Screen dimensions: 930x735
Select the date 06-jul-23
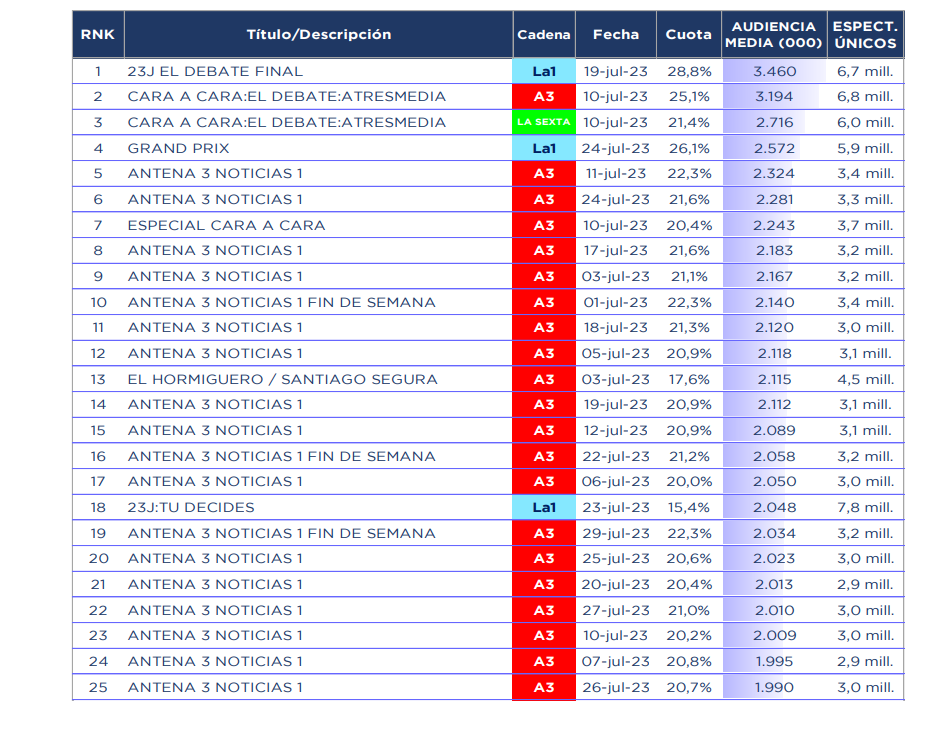[616, 482]
